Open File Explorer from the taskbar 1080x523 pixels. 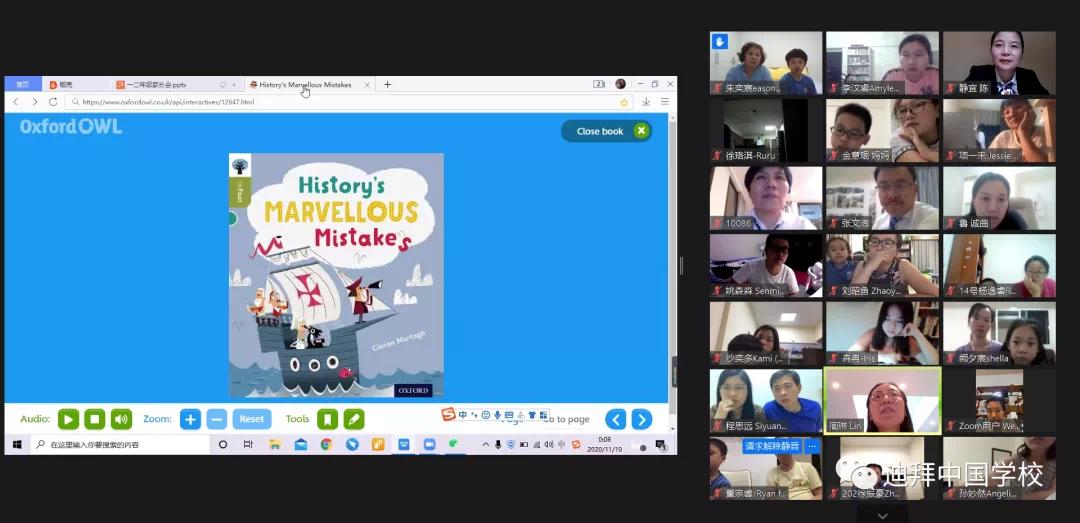pyautogui.click(x=275, y=444)
